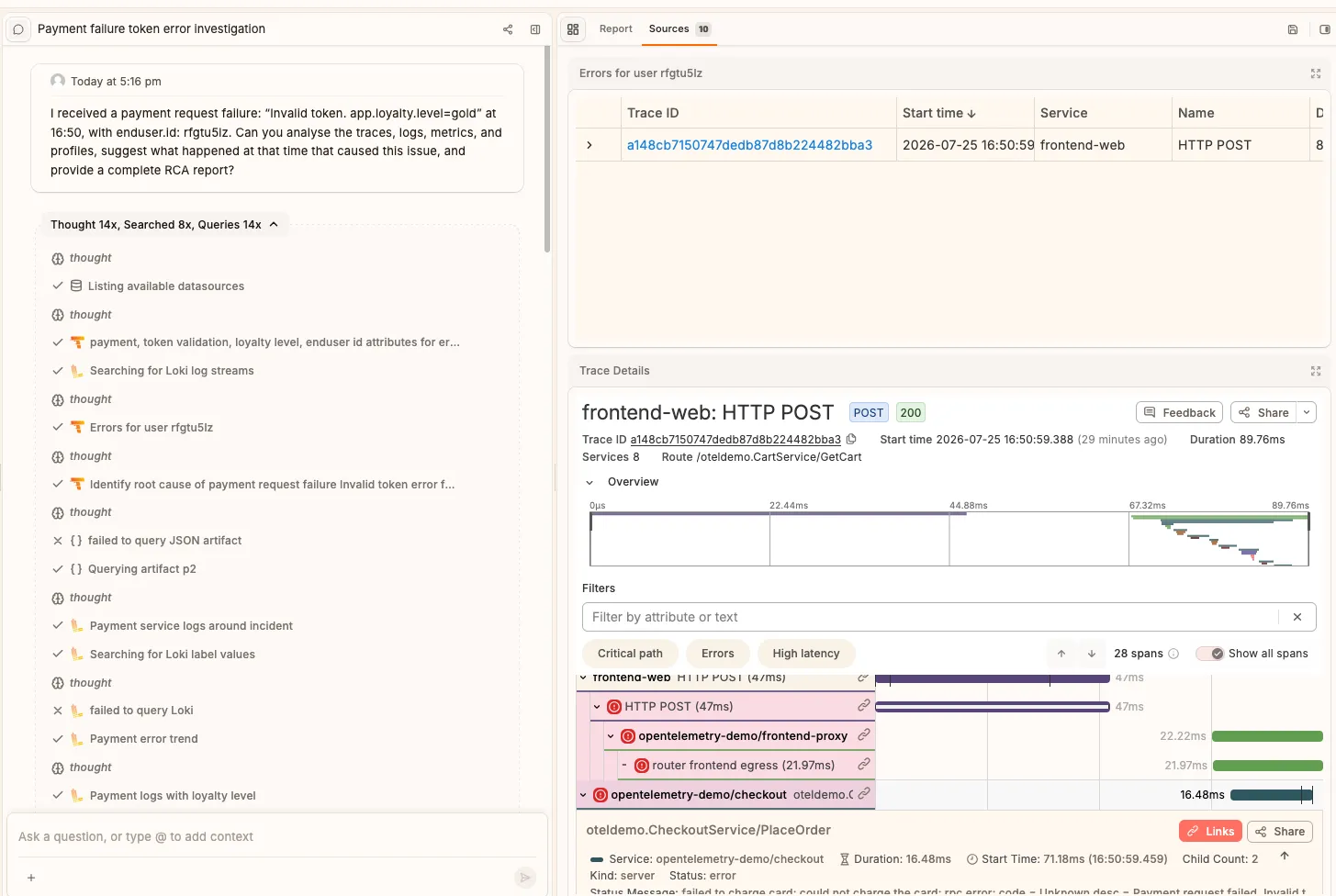Click the 16.48ms checkout duration bar

coord(1272,795)
